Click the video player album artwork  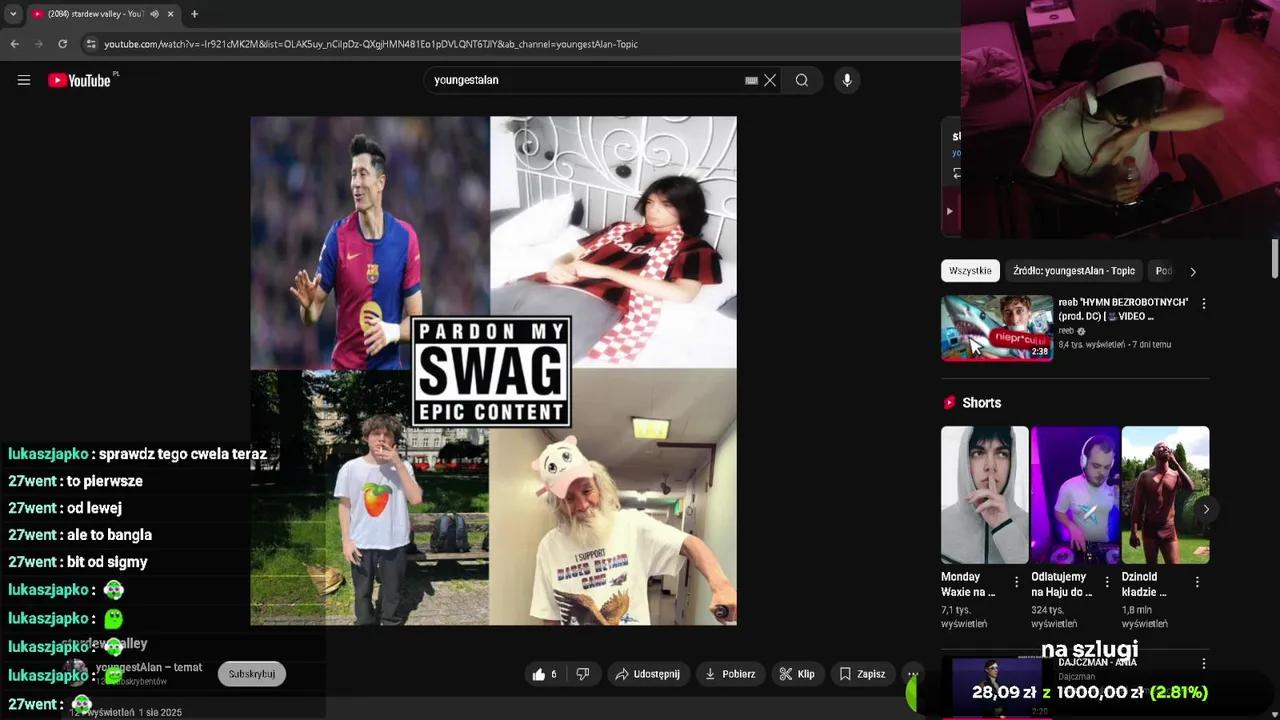coord(493,371)
